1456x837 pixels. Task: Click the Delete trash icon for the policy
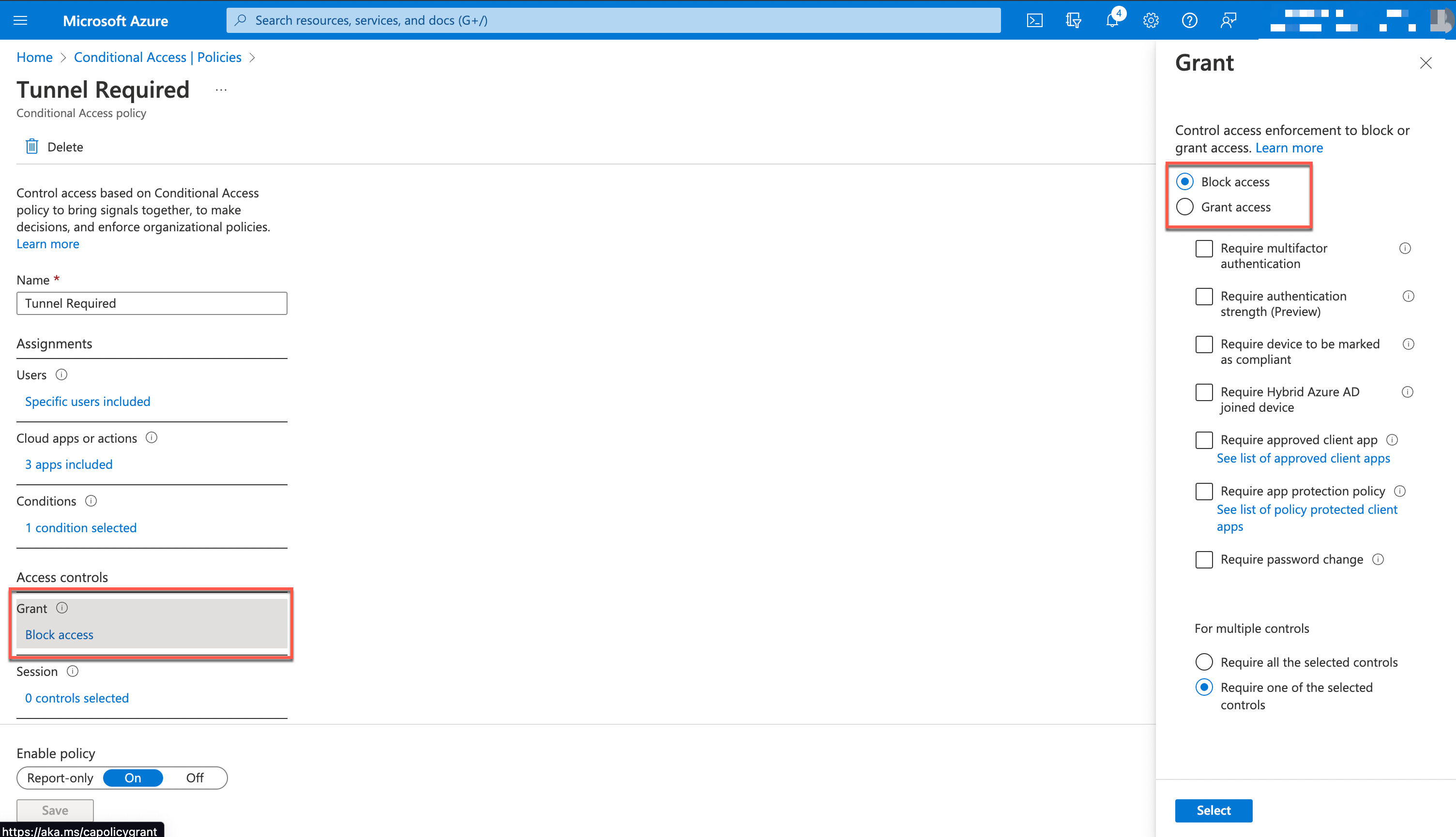pos(31,147)
